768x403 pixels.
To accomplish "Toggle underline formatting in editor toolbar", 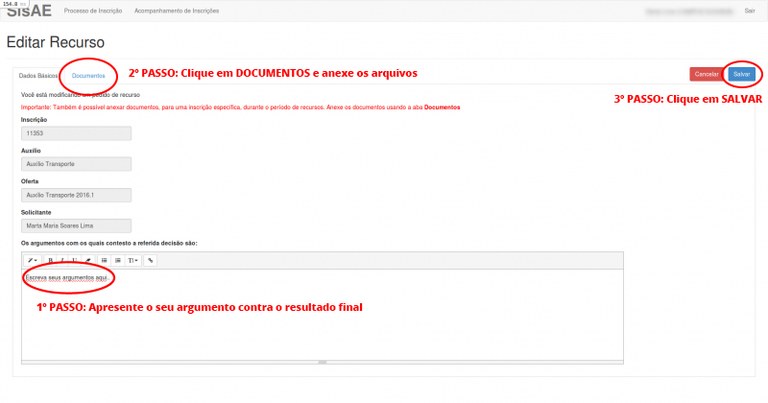I will [74, 260].
